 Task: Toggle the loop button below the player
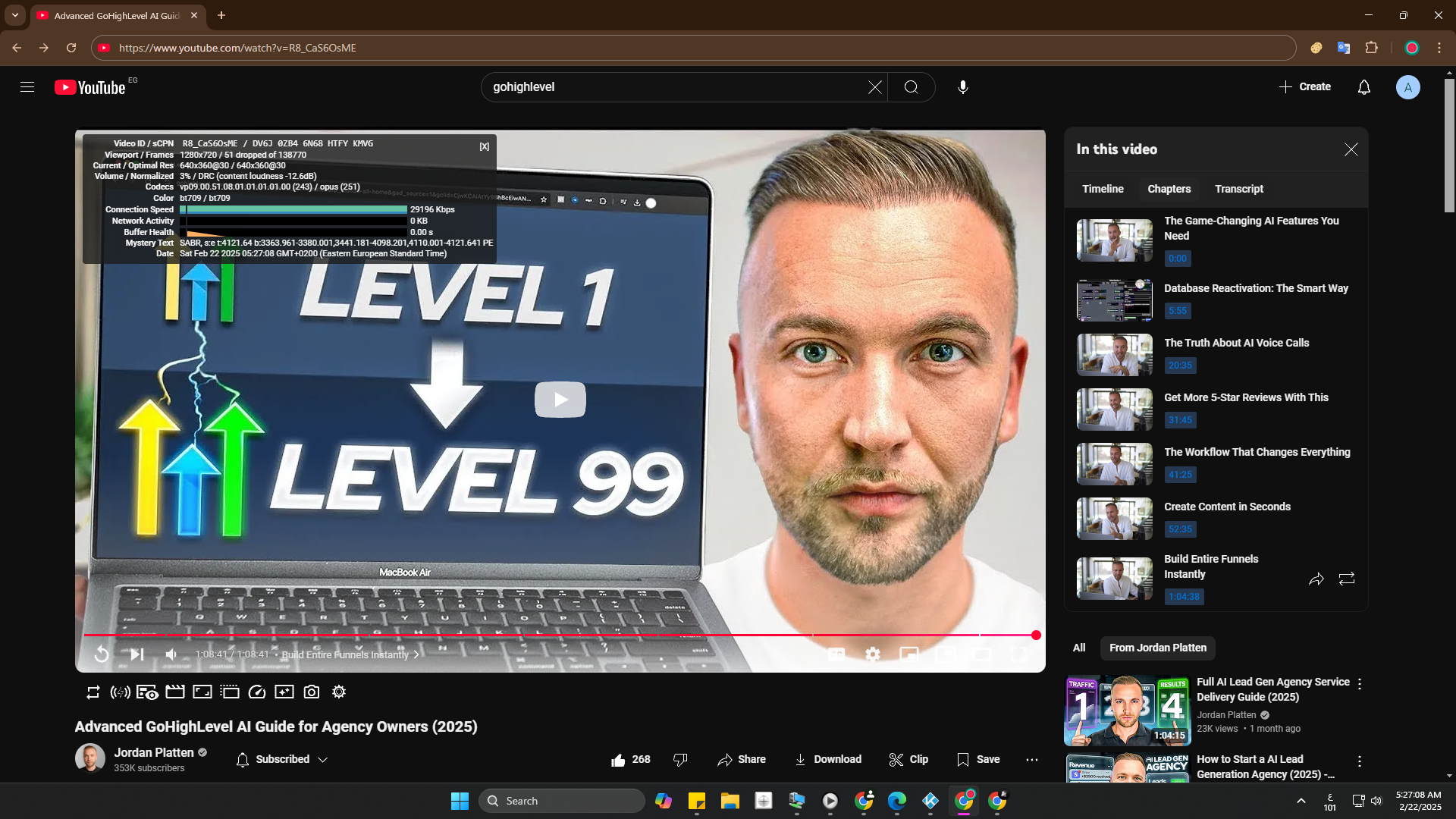[x=93, y=692]
